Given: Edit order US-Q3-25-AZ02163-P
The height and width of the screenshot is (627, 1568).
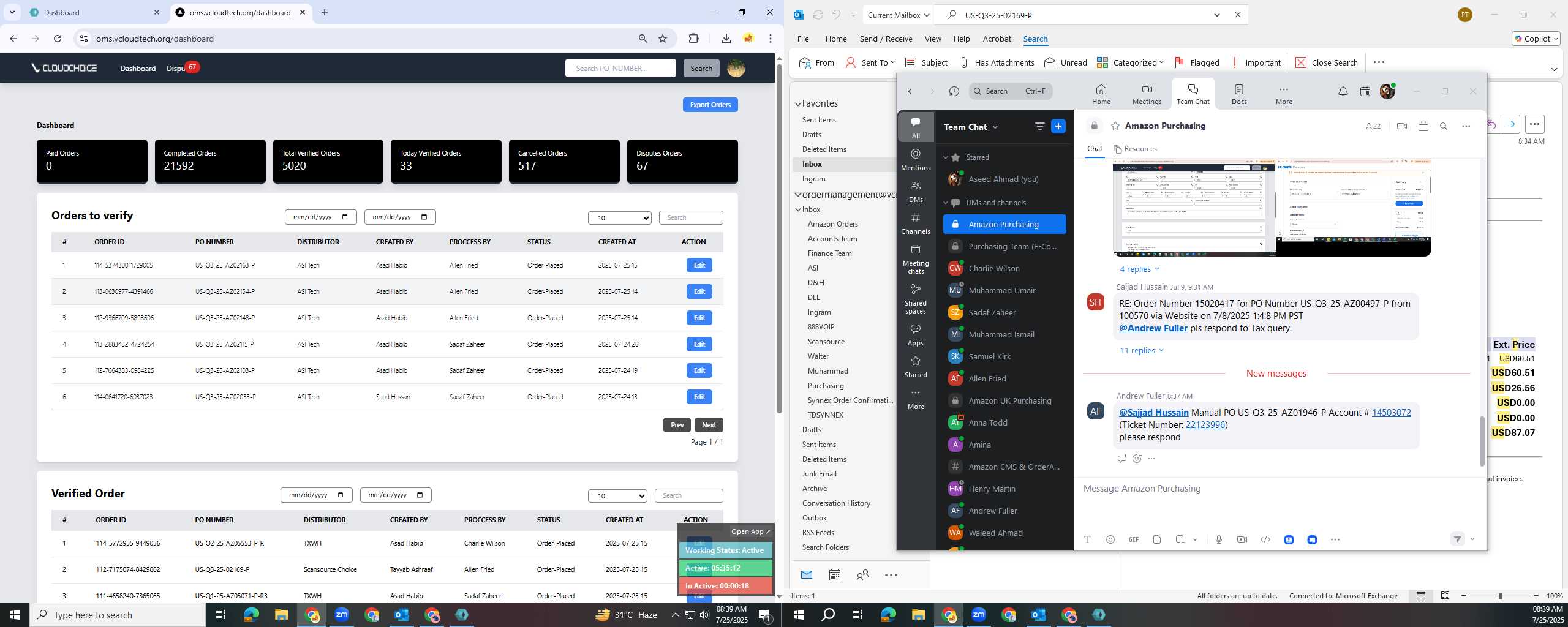Looking at the screenshot, I should point(699,265).
